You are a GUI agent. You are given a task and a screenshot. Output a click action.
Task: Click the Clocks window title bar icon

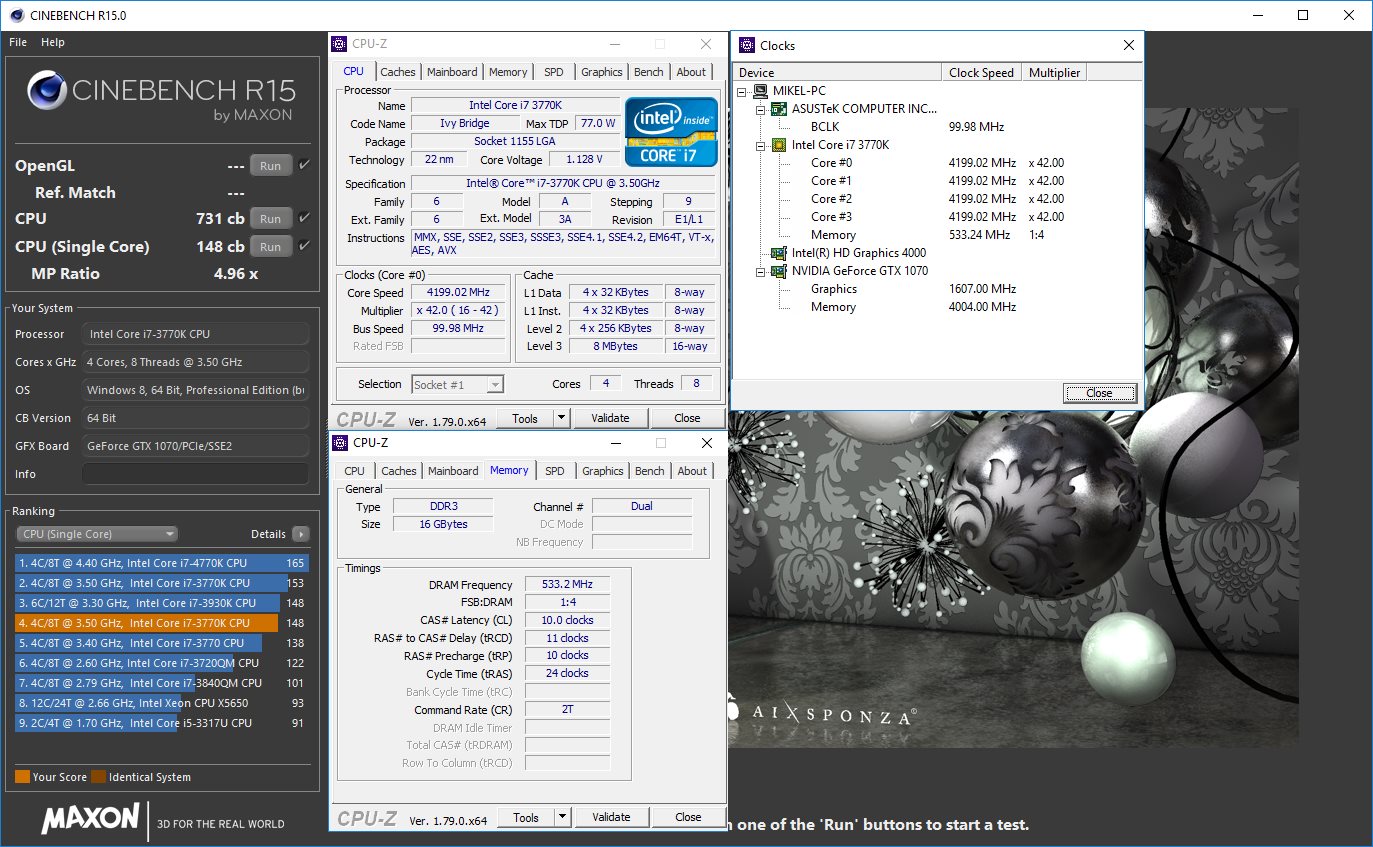click(x=746, y=45)
